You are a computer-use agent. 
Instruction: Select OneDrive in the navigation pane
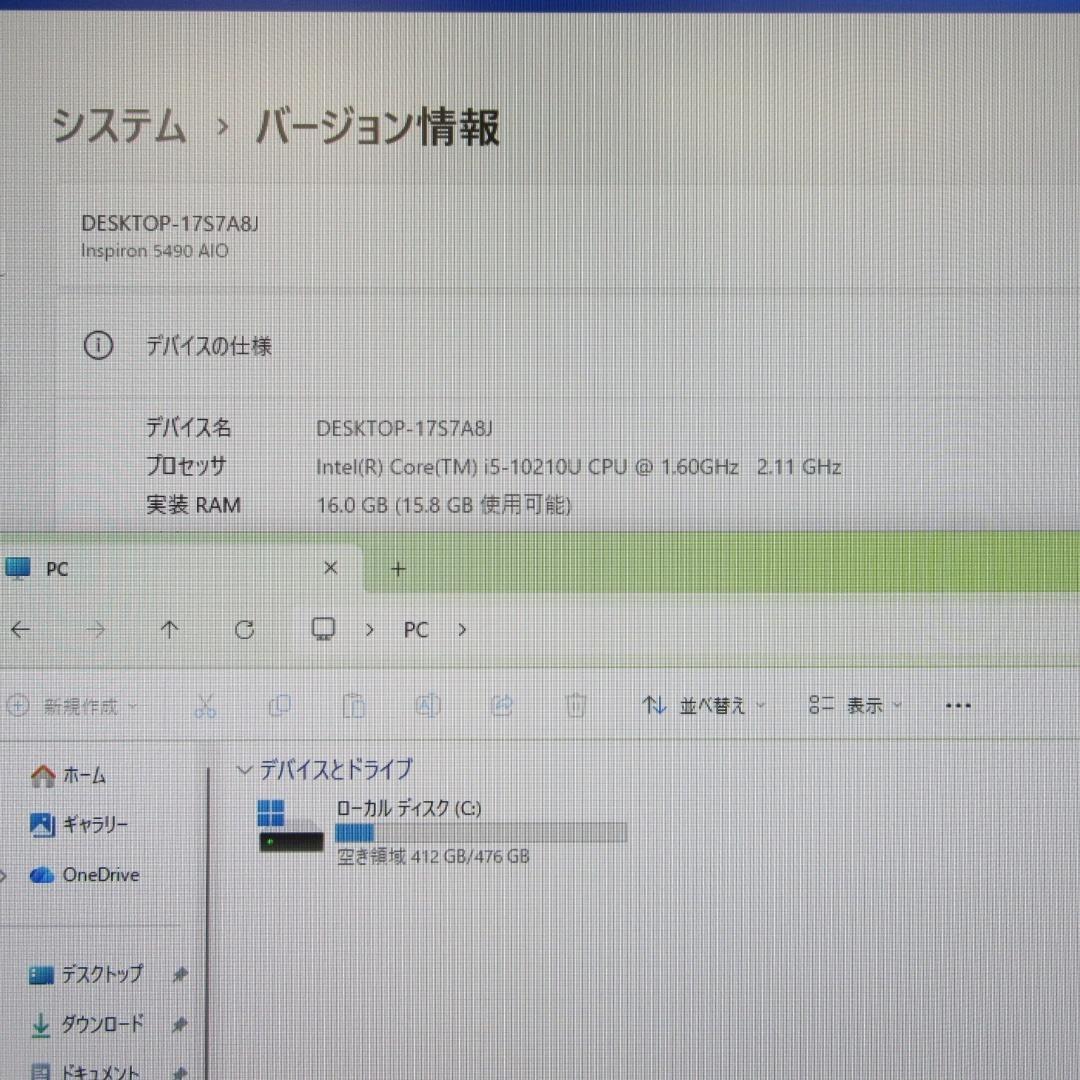click(85, 875)
